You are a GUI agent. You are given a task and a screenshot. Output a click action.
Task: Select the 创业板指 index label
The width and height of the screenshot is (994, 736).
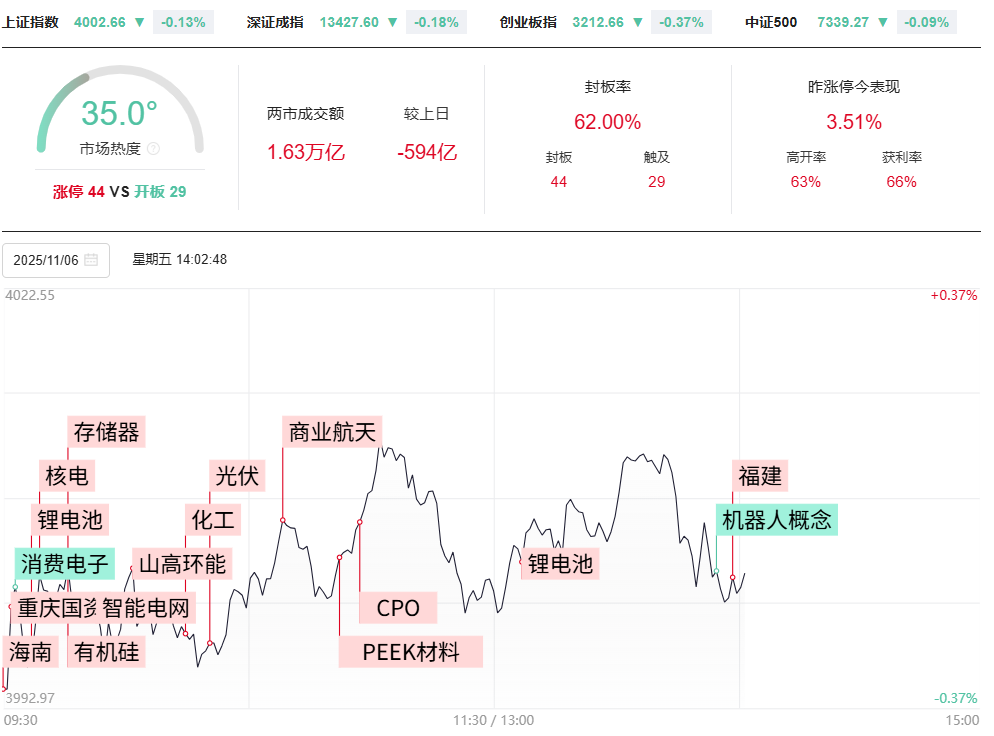click(528, 22)
